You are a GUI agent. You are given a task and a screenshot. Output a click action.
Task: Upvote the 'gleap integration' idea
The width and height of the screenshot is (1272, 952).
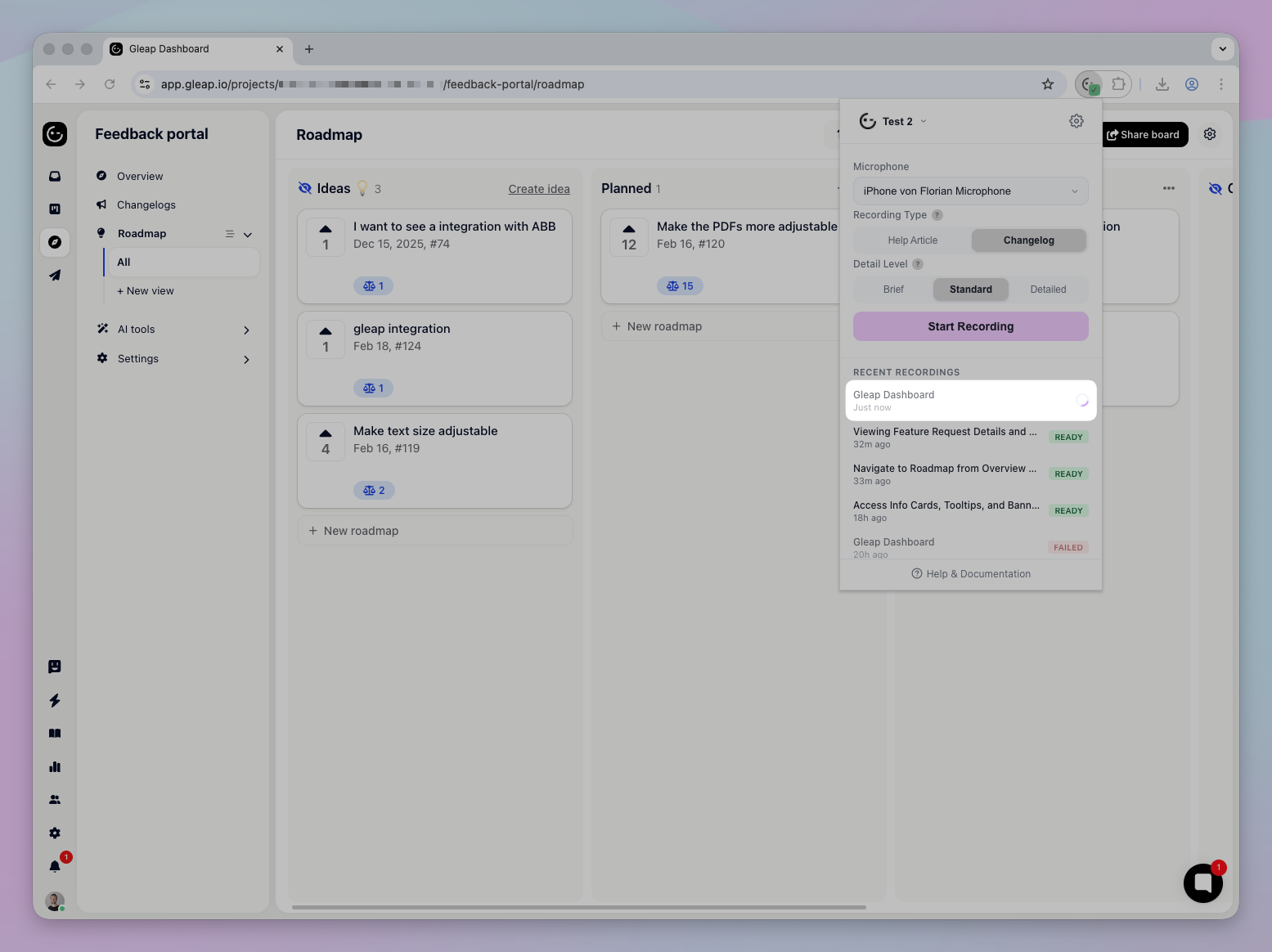pyautogui.click(x=326, y=339)
